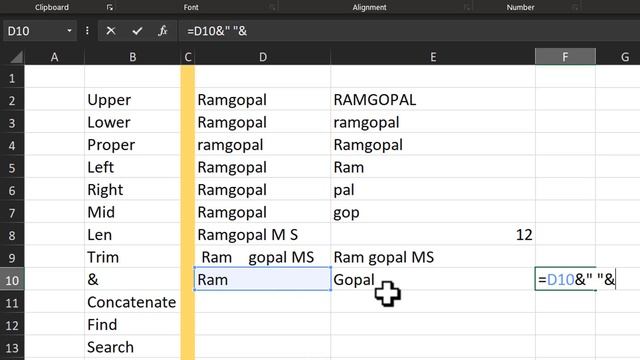This screenshot has height=360, width=640.
Task: Click untrimmed 'Ram gopal MS' cell
Action: (x=263, y=257)
